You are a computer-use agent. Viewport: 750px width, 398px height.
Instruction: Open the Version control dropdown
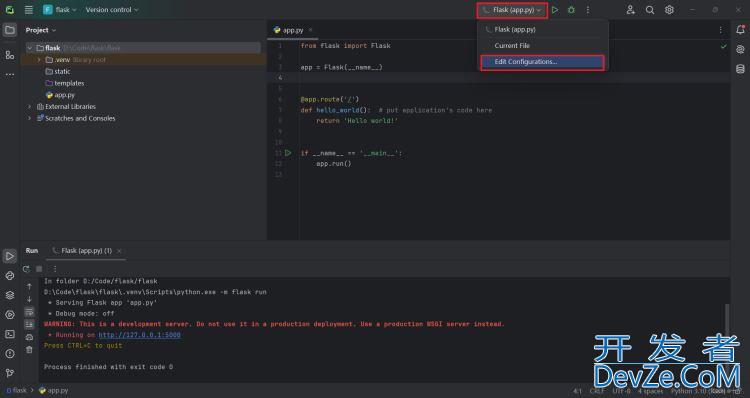[112, 10]
